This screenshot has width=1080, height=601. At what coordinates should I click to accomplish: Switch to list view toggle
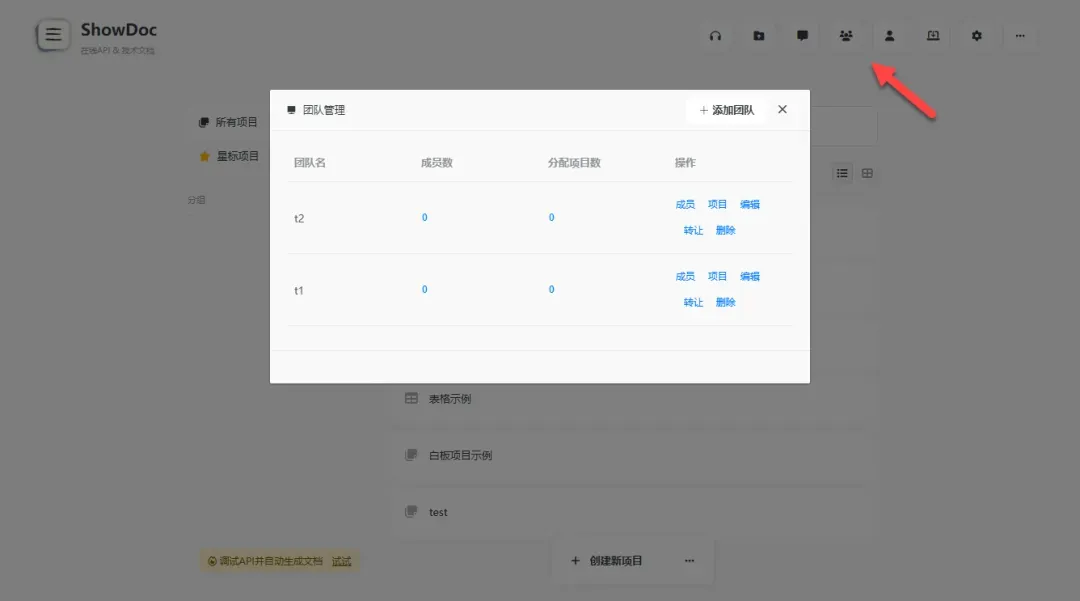coord(843,173)
